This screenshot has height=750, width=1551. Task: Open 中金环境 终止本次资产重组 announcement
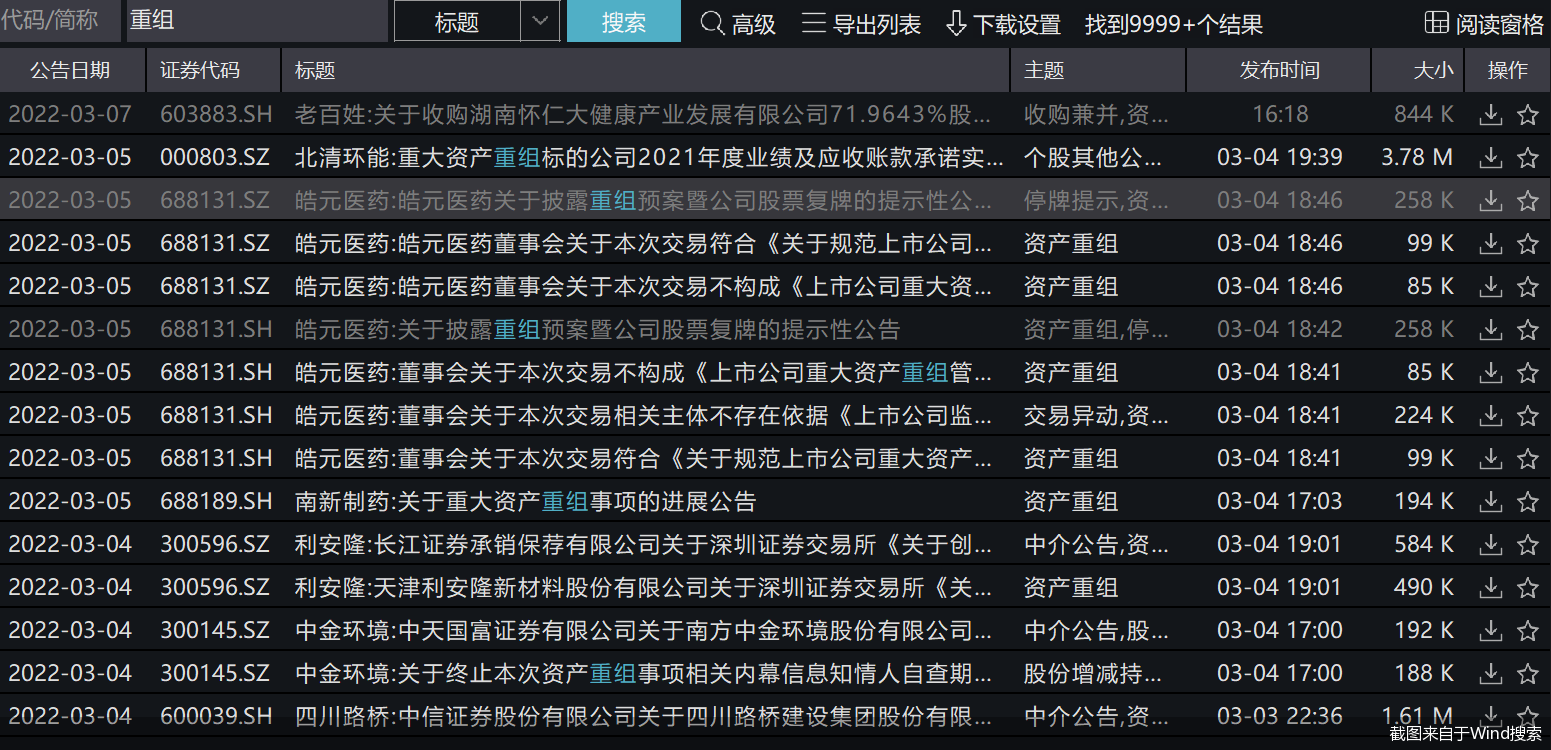(644, 674)
